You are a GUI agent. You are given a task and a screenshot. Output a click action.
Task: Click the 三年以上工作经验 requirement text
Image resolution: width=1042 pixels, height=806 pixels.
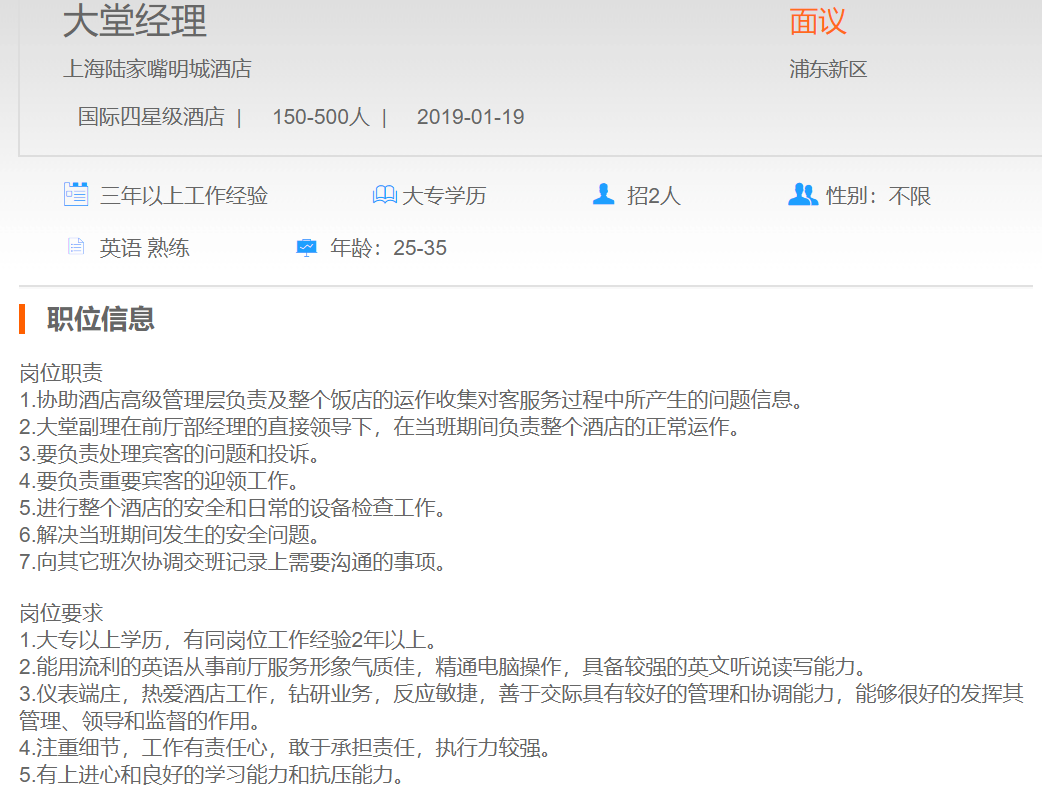[x=184, y=196]
